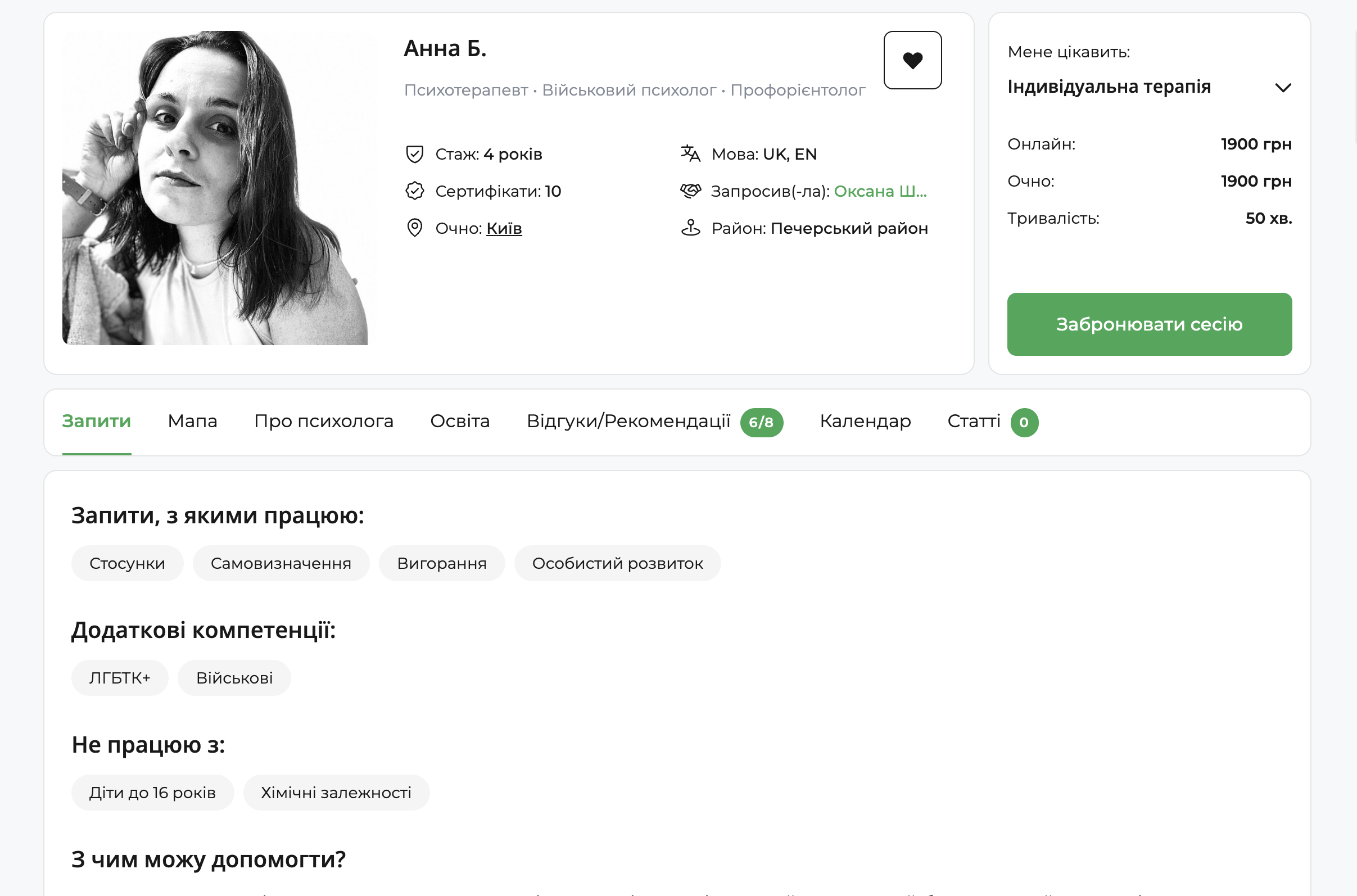Open the Про психолога tab
The image size is (1357, 896).
[323, 422]
